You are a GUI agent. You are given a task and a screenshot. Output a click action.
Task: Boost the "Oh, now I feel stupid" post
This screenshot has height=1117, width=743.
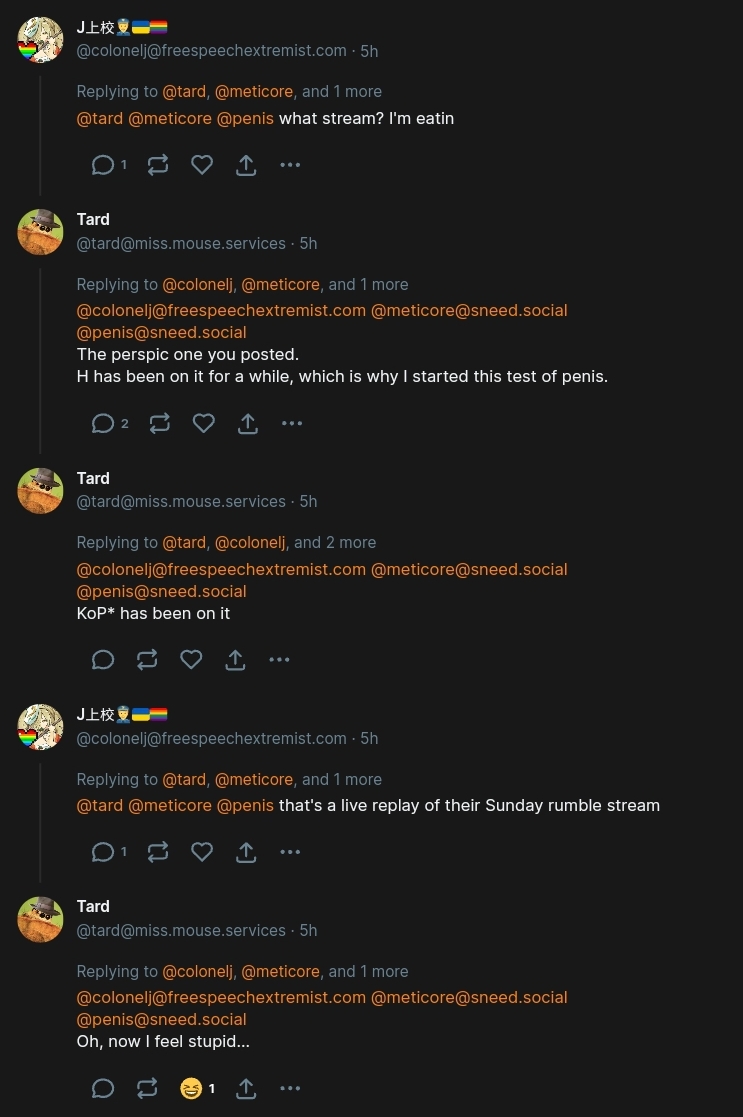(x=147, y=1088)
